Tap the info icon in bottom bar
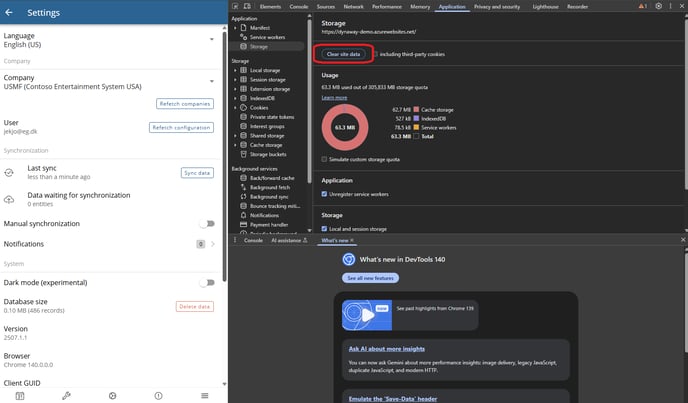Viewport: 688px width, 403px height. [x=158, y=395]
